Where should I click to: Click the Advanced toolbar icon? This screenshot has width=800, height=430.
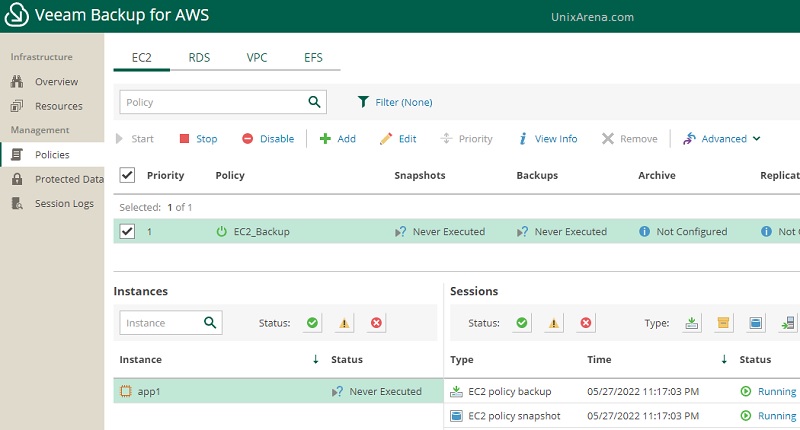pos(689,139)
